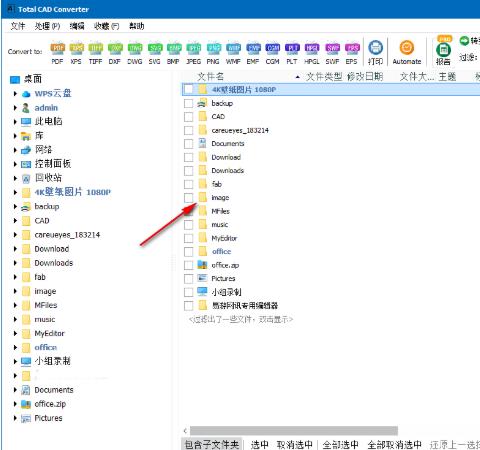Tick the Documents checkbox in file list
This screenshot has width=480, height=450.
click(x=189, y=144)
